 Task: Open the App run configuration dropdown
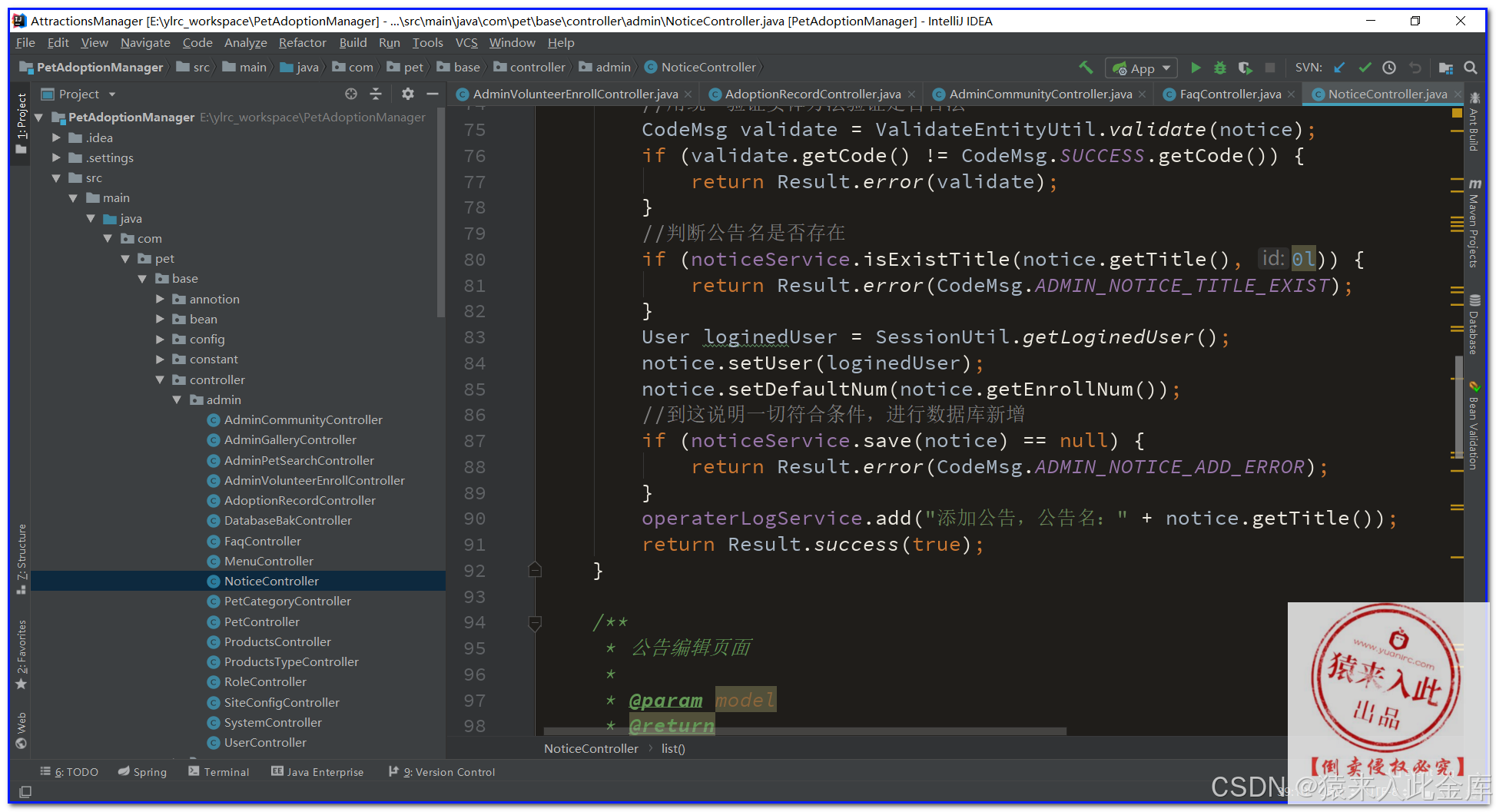1141,68
